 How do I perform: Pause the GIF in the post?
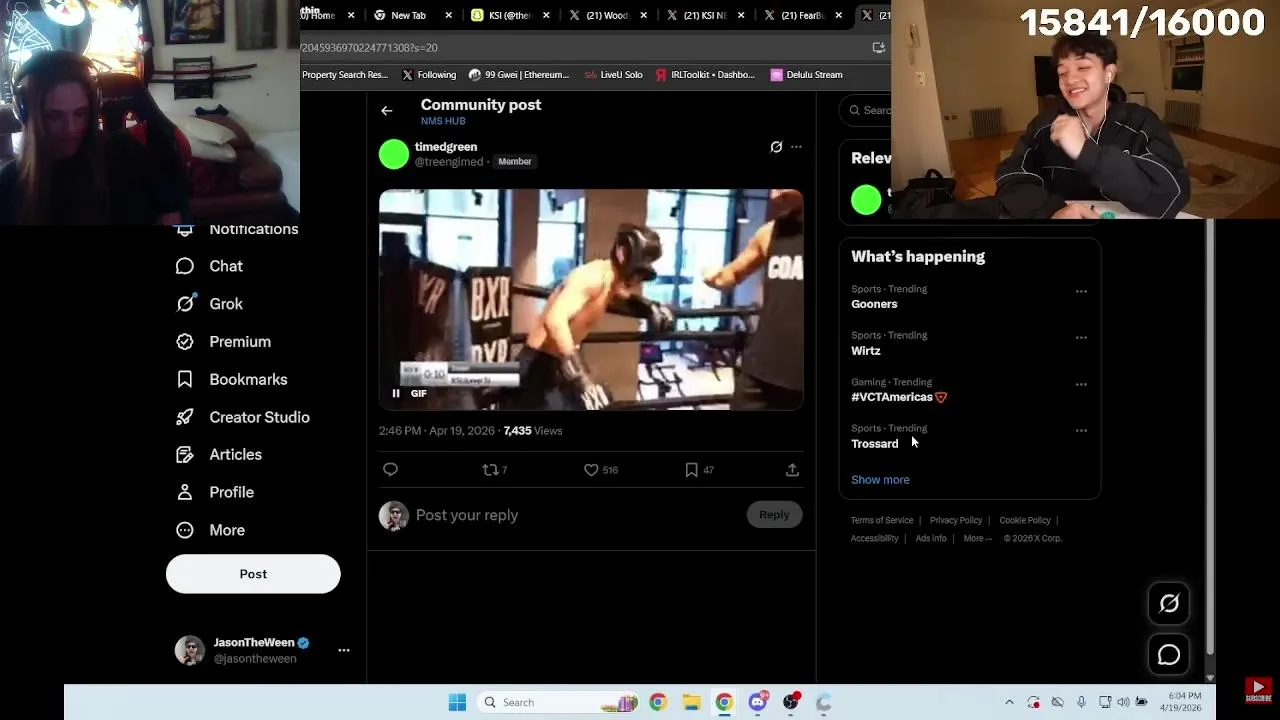pyautogui.click(x=396, y=394)
